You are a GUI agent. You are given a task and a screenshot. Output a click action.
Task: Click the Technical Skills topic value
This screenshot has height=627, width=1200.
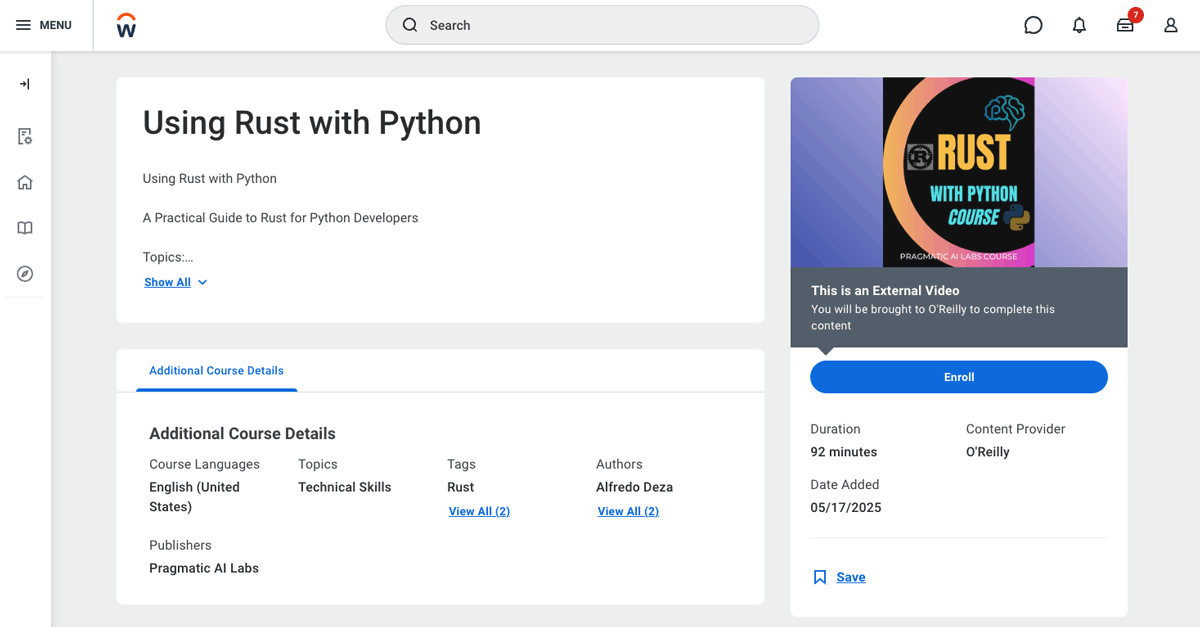345,487
